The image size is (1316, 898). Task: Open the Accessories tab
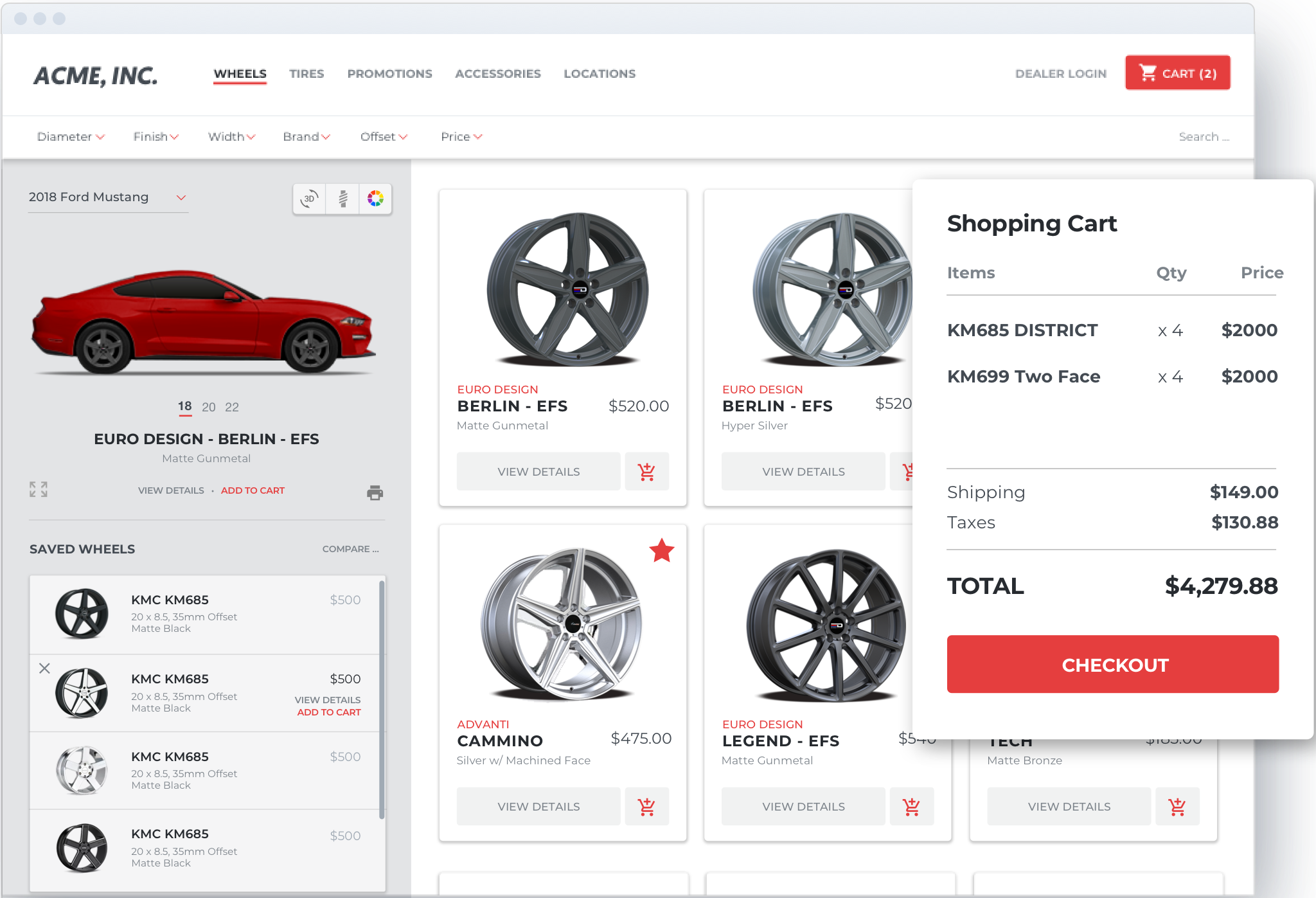(x=498, y=74)
